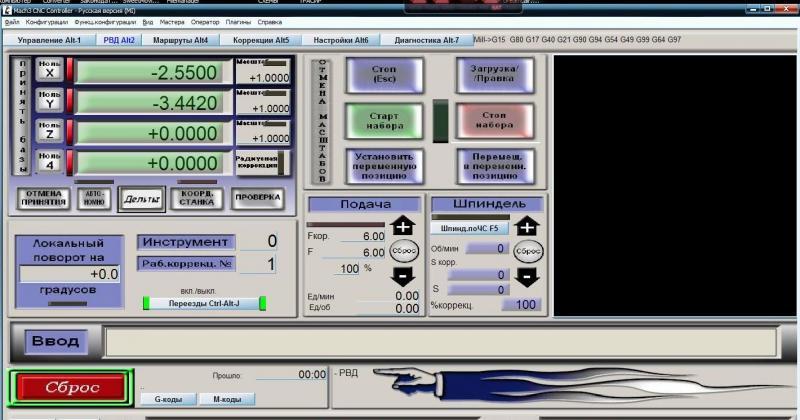Open the Плагины menu
This screenshot has width=800, height=420.
click(238, 21)
